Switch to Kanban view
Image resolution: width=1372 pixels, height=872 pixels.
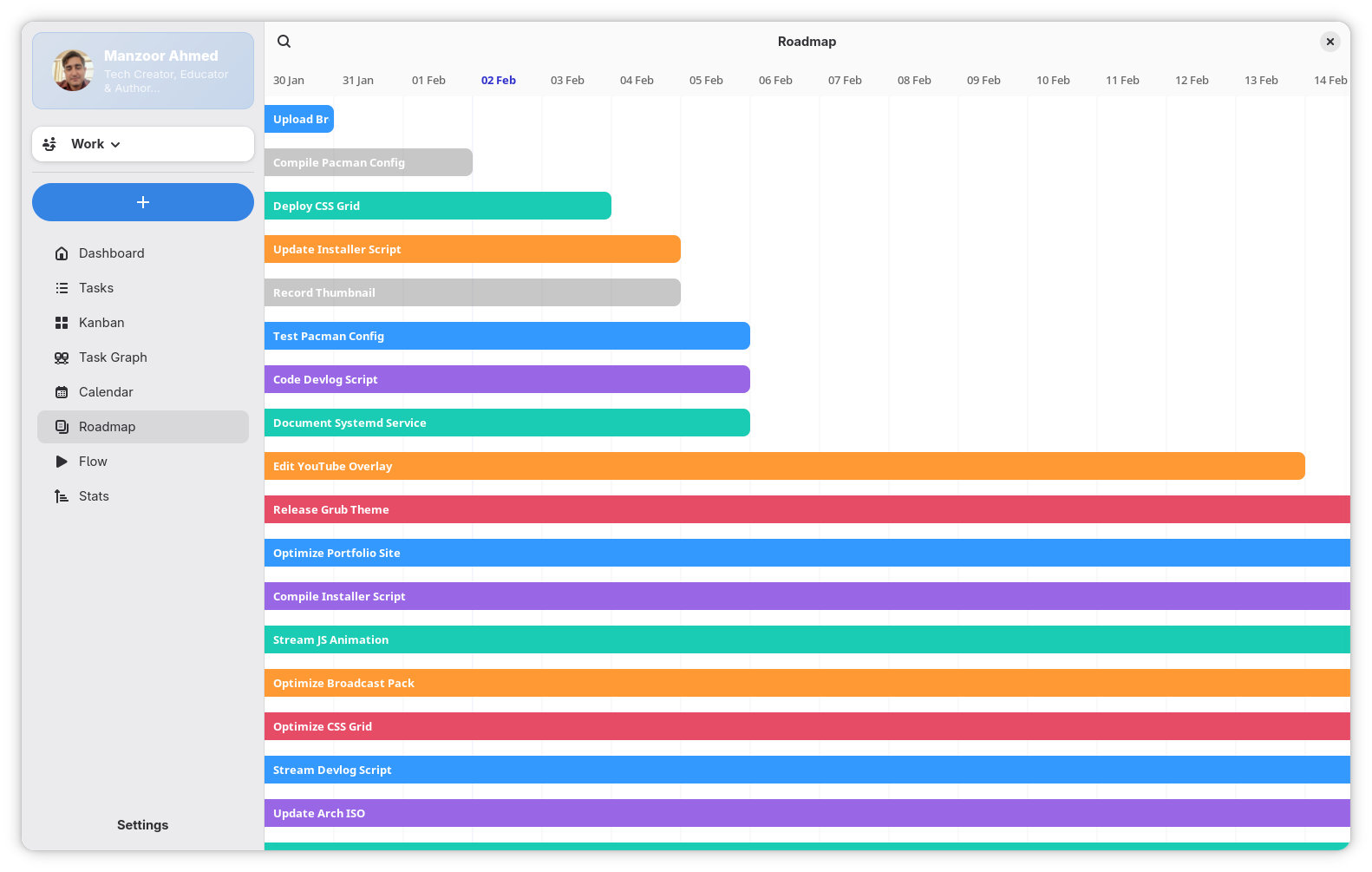143,323
